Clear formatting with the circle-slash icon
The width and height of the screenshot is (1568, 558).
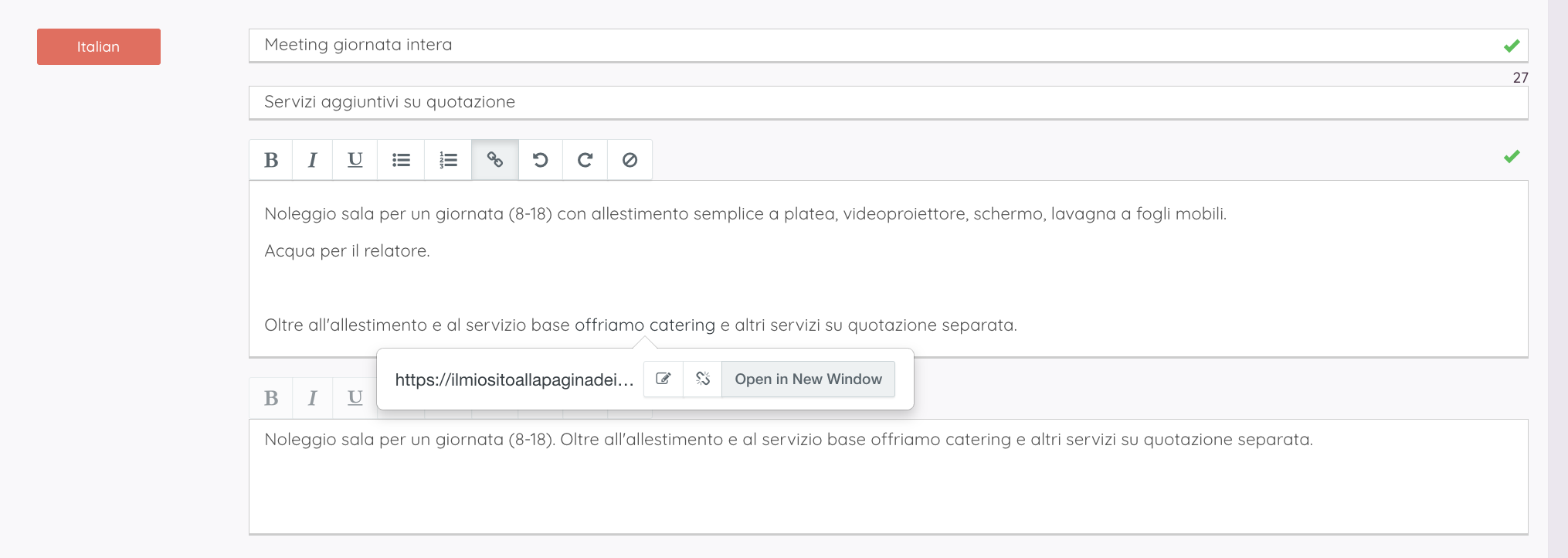[630, 160]
